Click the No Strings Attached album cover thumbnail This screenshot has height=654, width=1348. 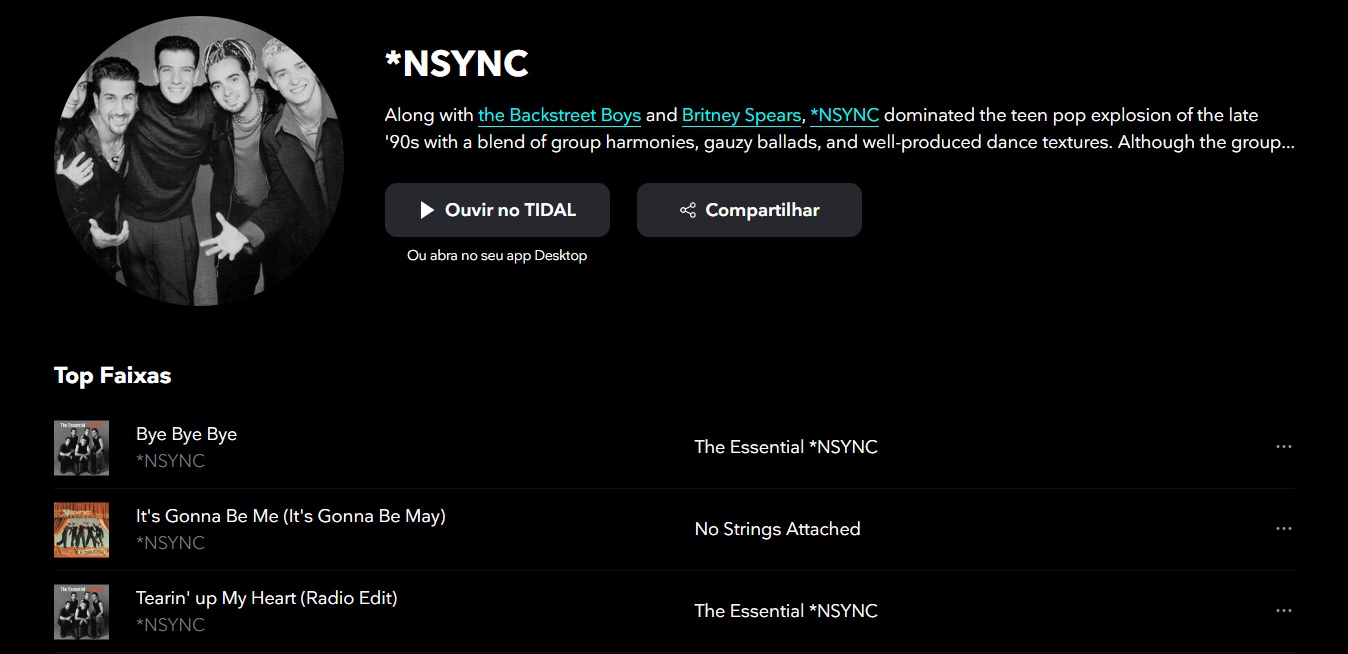tap(81, 529)
